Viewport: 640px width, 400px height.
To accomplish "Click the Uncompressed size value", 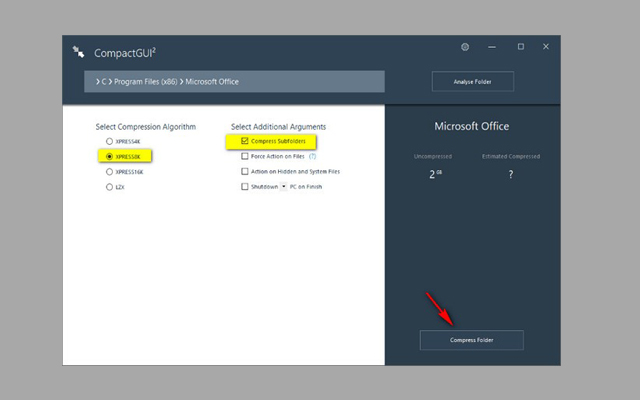I will coord(435,174).
